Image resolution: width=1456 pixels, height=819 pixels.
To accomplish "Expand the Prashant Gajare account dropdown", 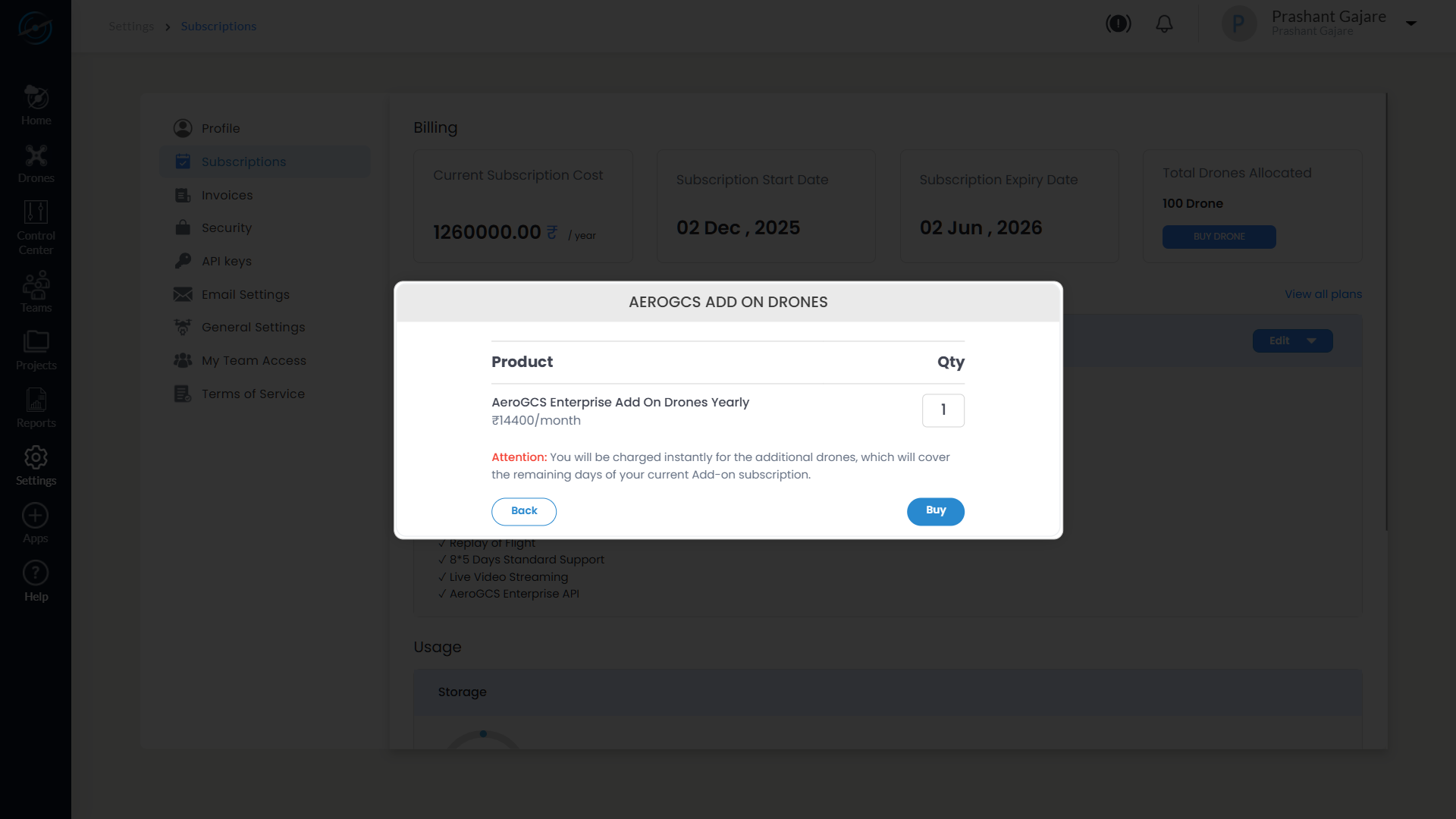I will click(1411, 24).
